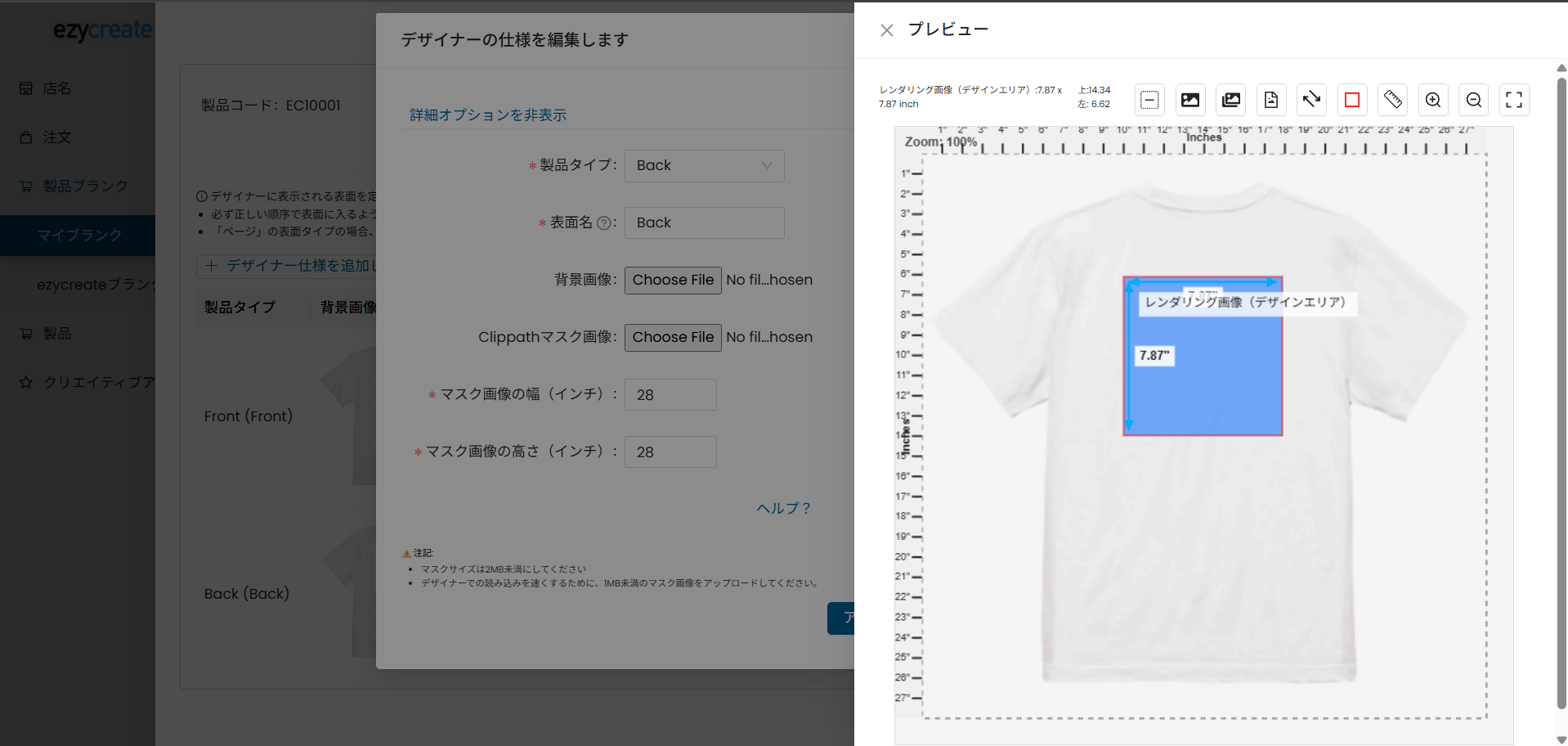Image resolution: width=1568 pixels, height=746 pixels.
Task: Open the 製品タイプ dropdown showing Back
Action: click(704, 165)
